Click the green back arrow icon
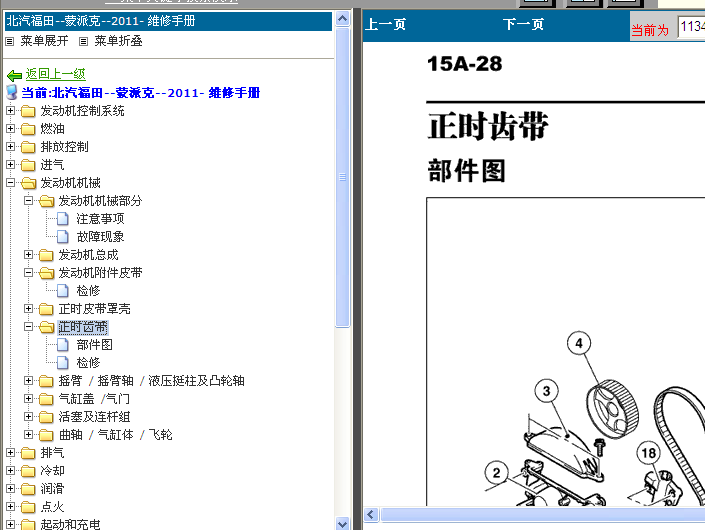Image resolution: width=705 pixels, height=530 pixels. tap(14, 75)
